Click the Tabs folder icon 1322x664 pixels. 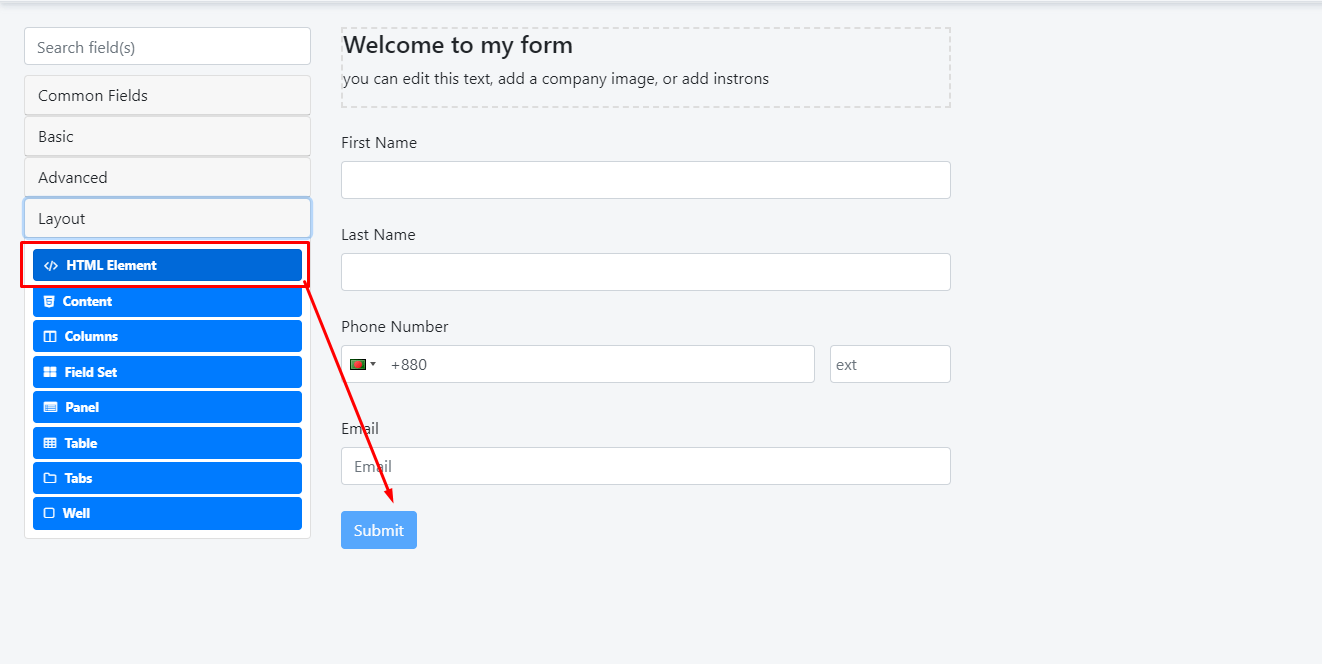50,478
